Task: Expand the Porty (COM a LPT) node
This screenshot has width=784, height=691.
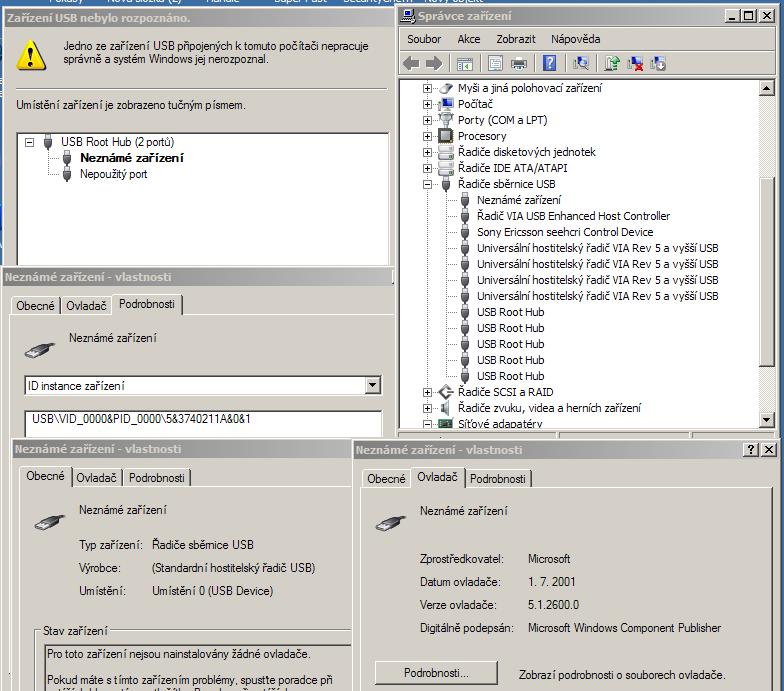Action: click(427, 120)
